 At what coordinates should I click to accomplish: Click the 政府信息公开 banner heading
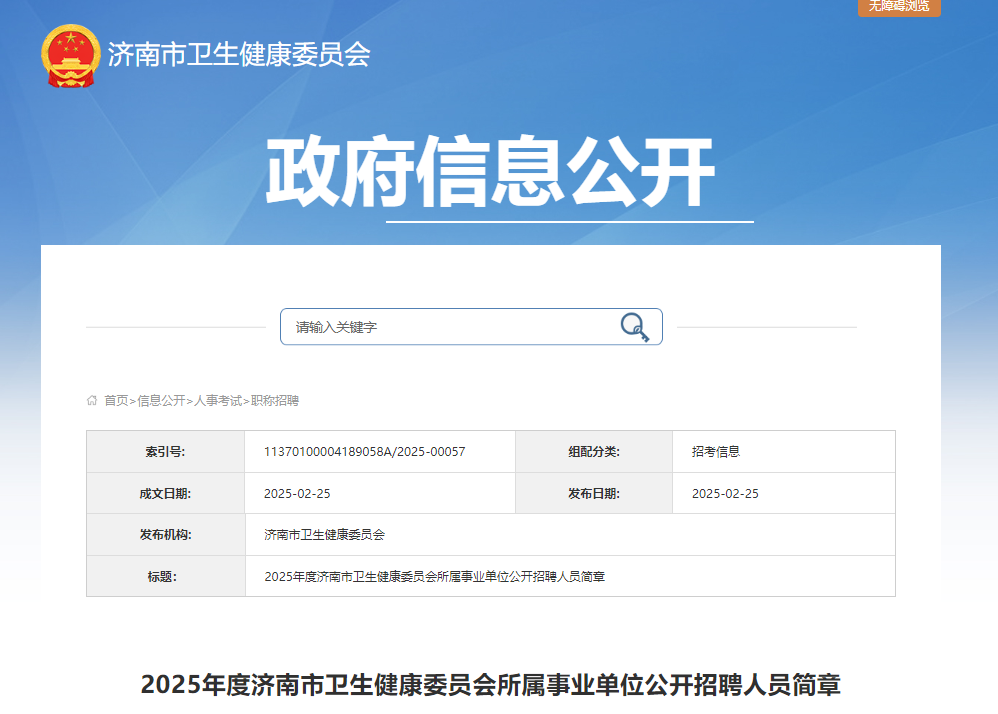click(490, 172)
